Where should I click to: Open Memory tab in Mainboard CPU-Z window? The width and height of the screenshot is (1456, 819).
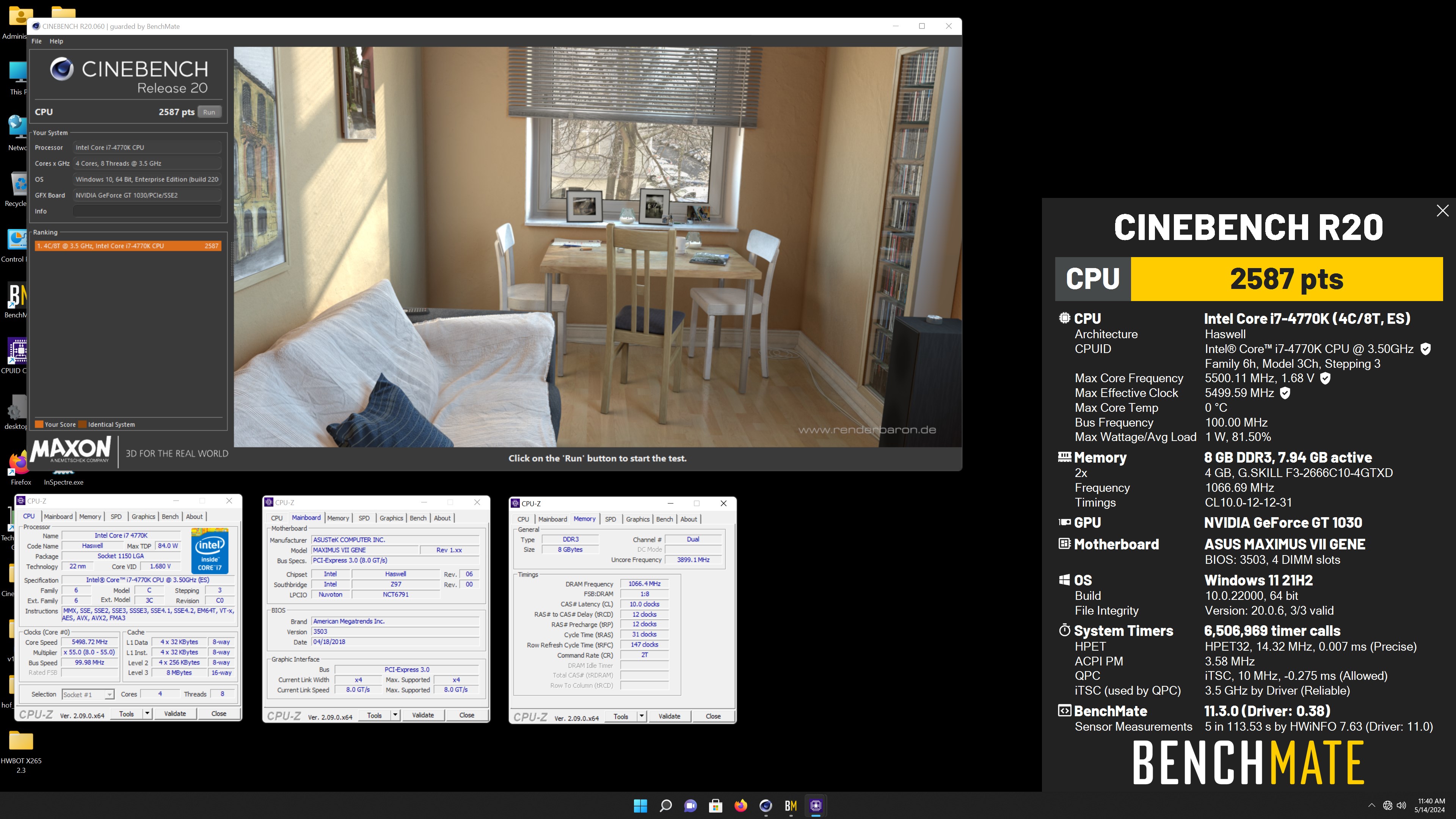pyautogui.click(x=338, y=518)
